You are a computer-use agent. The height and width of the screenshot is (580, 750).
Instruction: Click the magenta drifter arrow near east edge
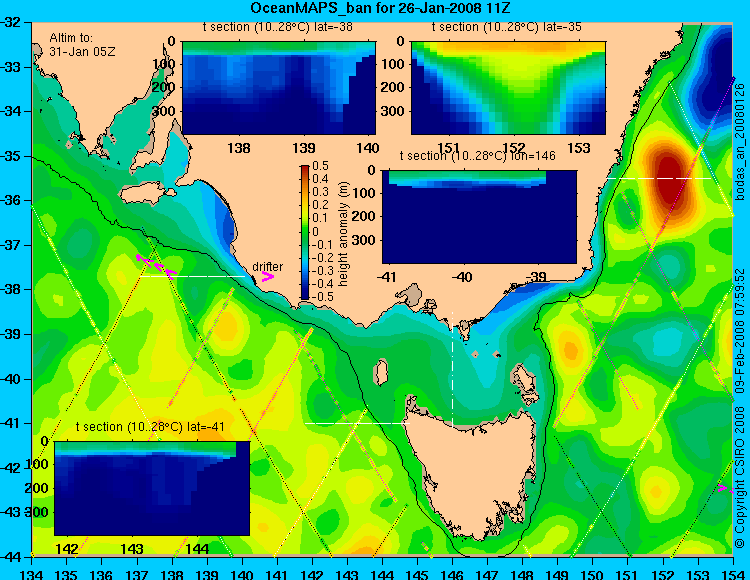tap(725, 488)
